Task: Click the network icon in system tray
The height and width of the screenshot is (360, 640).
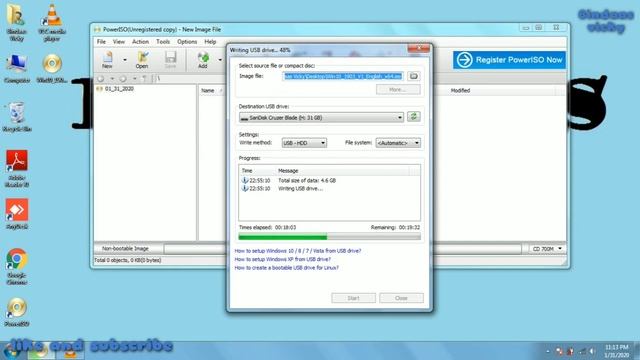Action: point(582,351)
